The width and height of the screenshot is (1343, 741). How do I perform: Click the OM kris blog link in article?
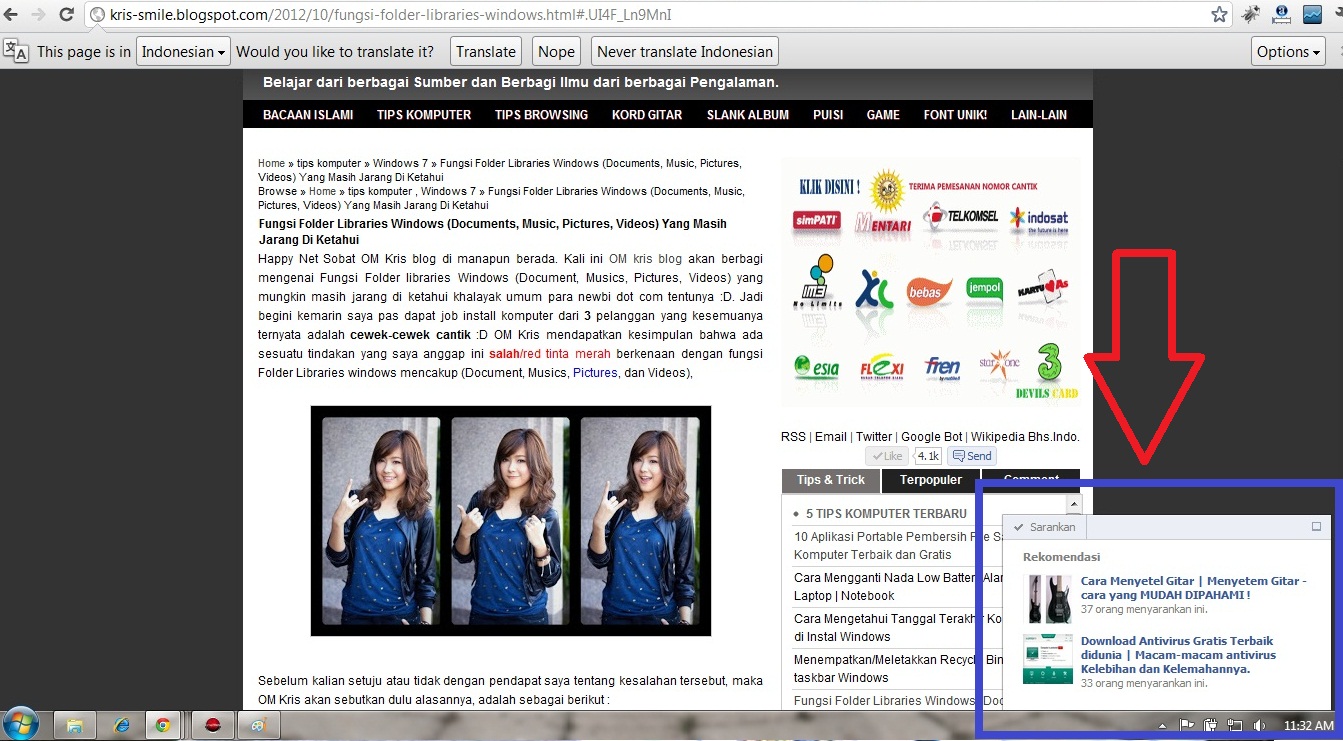[645, 258]
